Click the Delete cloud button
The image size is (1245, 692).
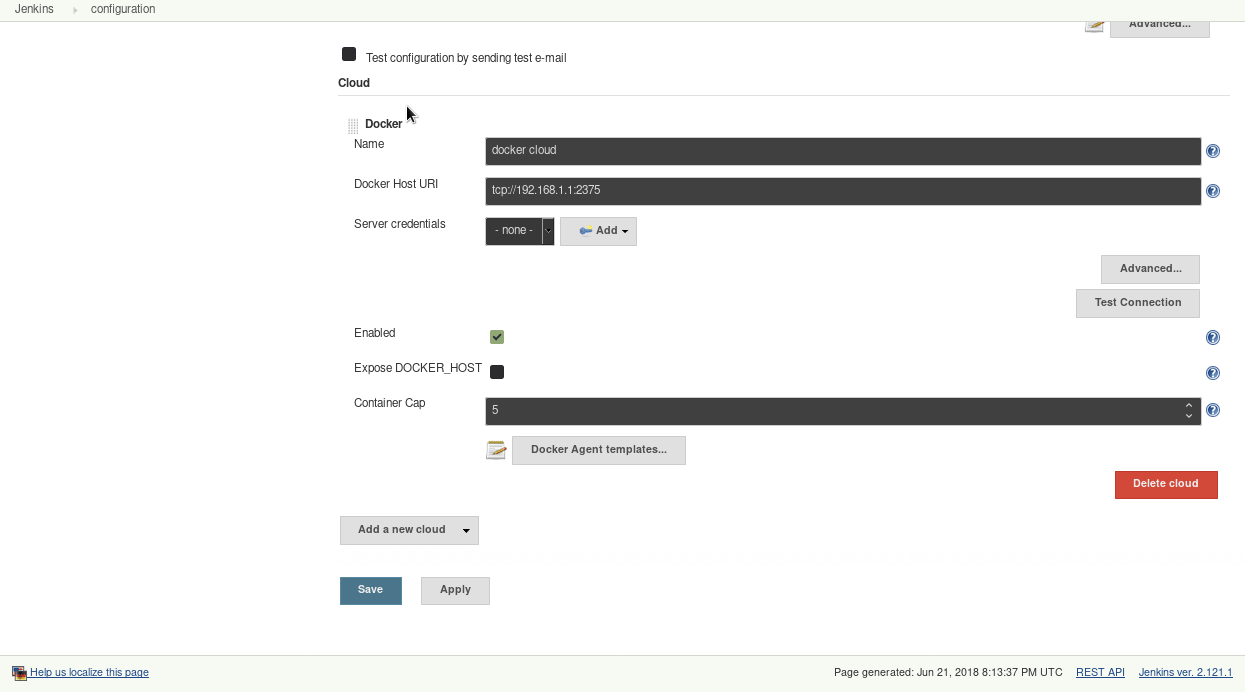click(x=1166, y=485)
